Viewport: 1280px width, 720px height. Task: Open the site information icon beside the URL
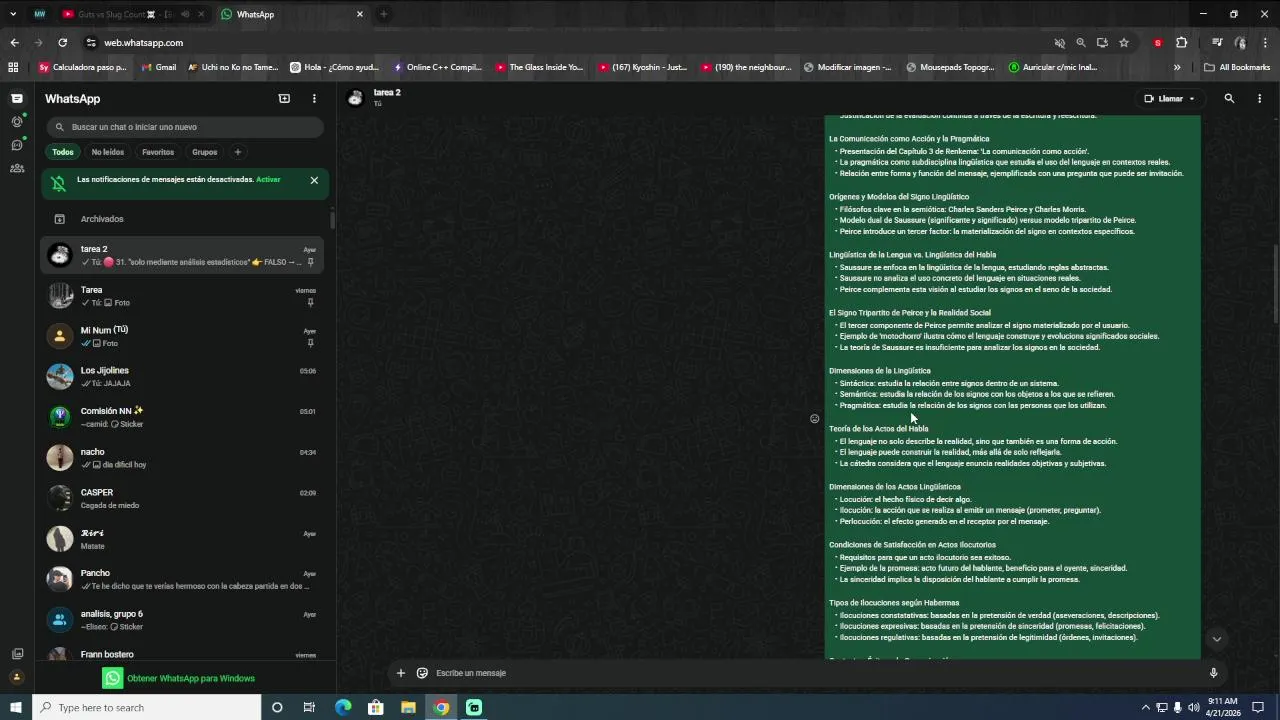coord(91,43)
